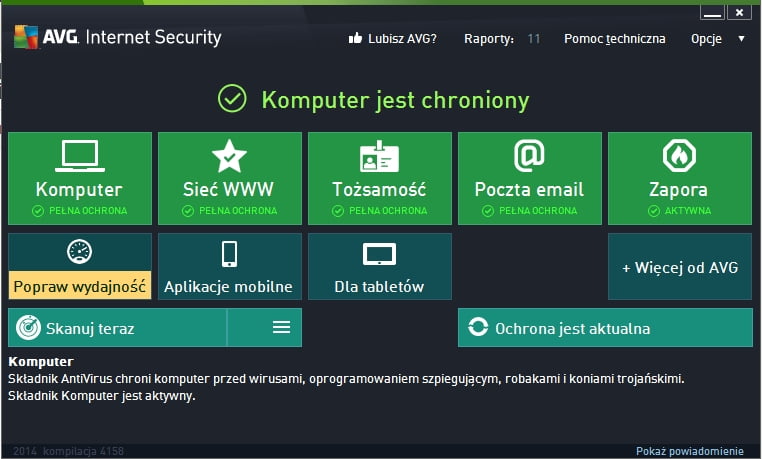Image resolution: width=762 pixels, height=459 pixels.
Task: Click the refresh arrows icon for update
Action: (478, 327)
